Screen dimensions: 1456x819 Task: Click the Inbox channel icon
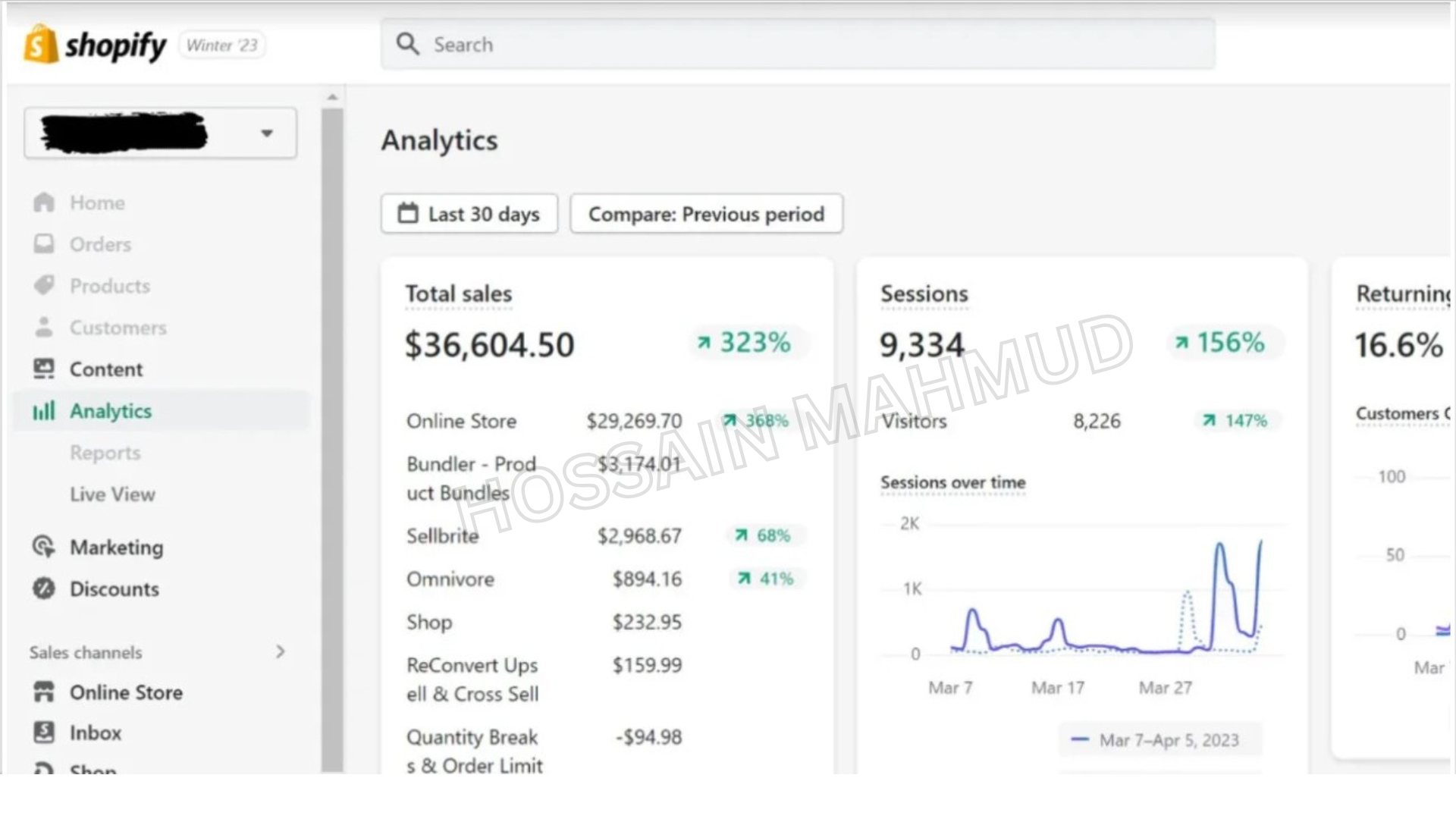(x=44, y=732)
